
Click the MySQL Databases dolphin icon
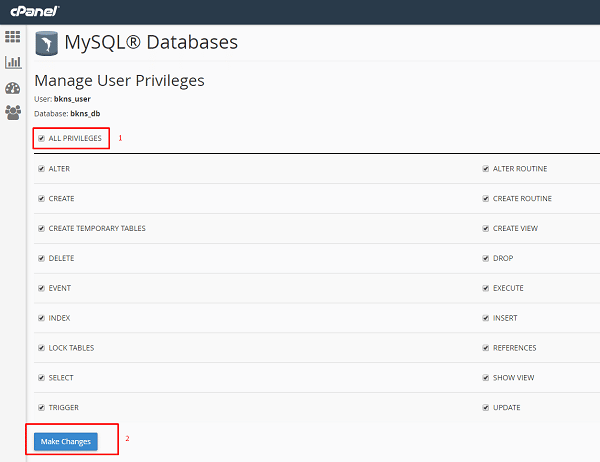pyautogui.click(x=47, y=43)
